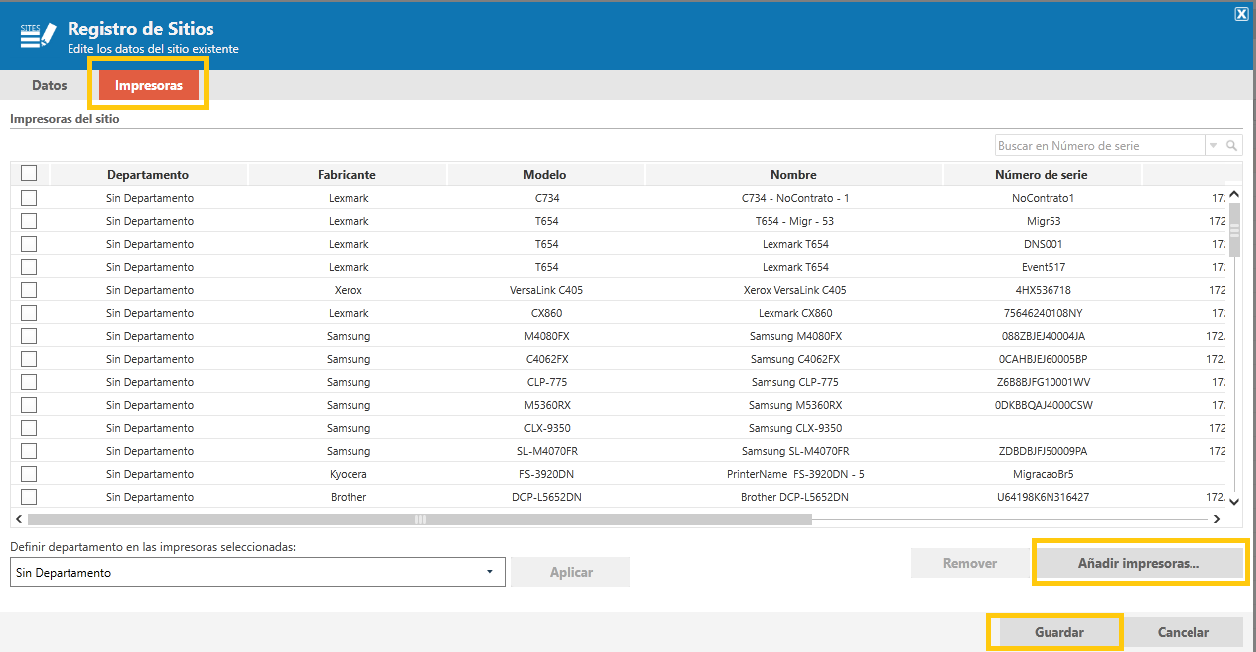The image size is (1256, 652).
Task: Sort by the Fabricante column header
Action: 347,175
